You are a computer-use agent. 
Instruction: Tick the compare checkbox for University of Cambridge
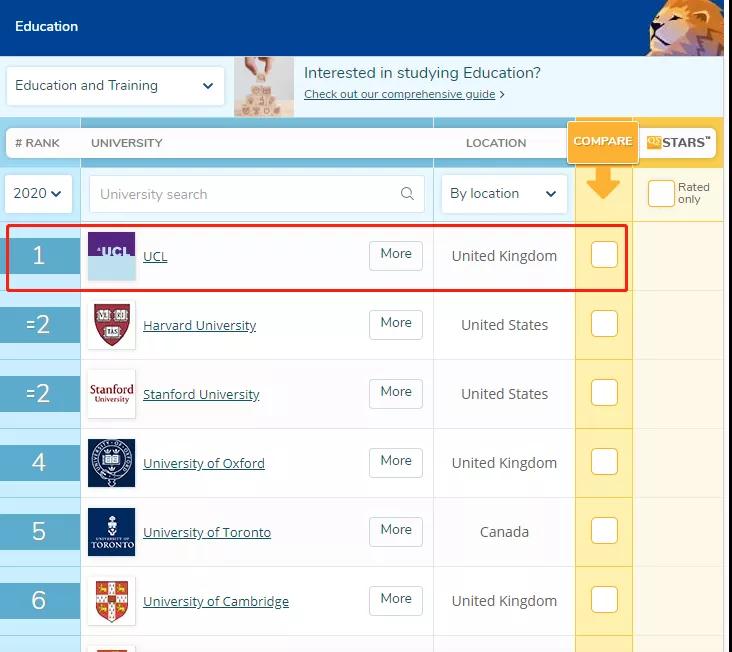point(604,600)
